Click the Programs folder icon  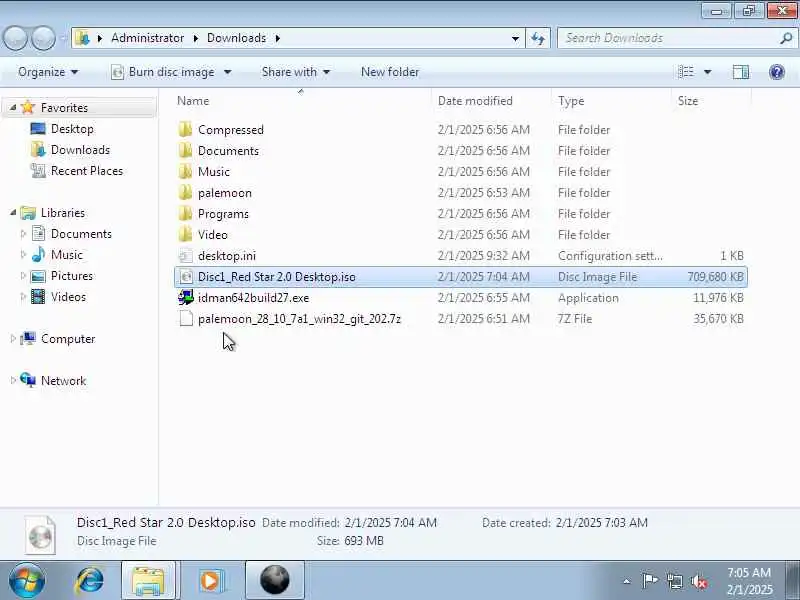tap(186, 214)
